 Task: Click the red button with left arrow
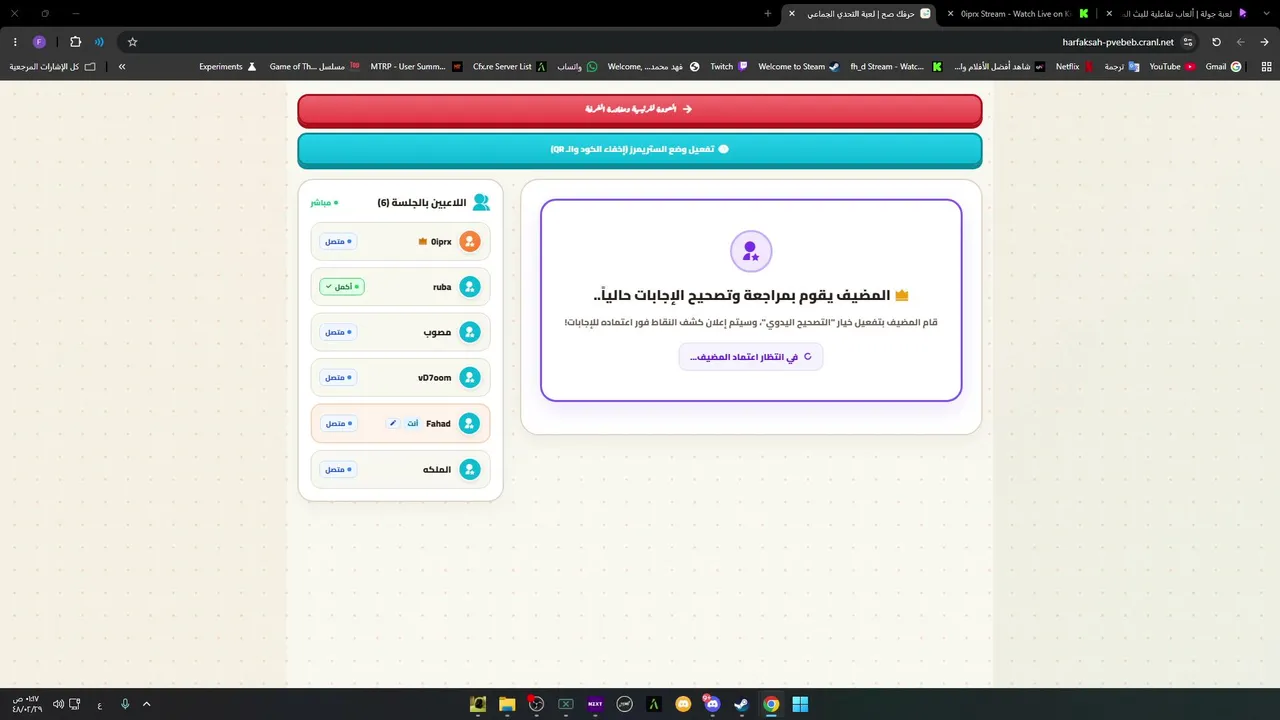[x=640, y=109]
